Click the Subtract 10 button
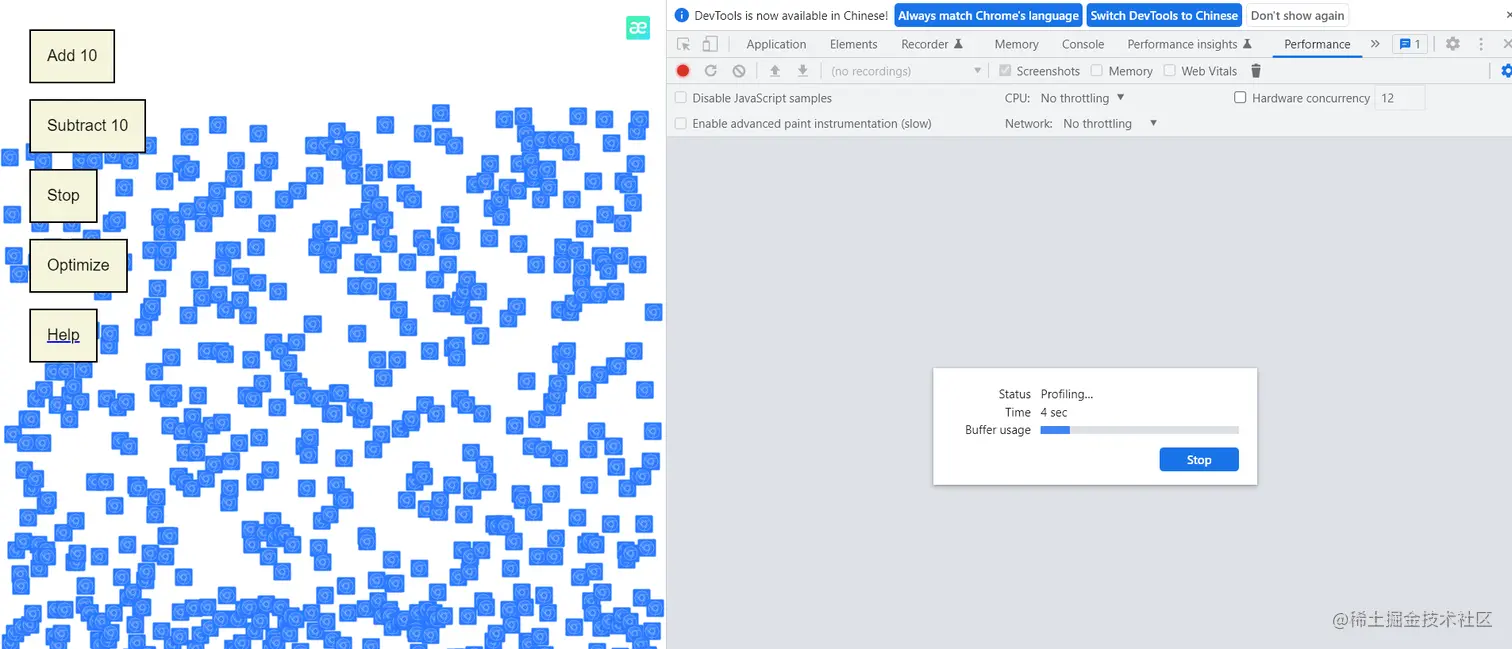1512x649 pixels. 88,126
